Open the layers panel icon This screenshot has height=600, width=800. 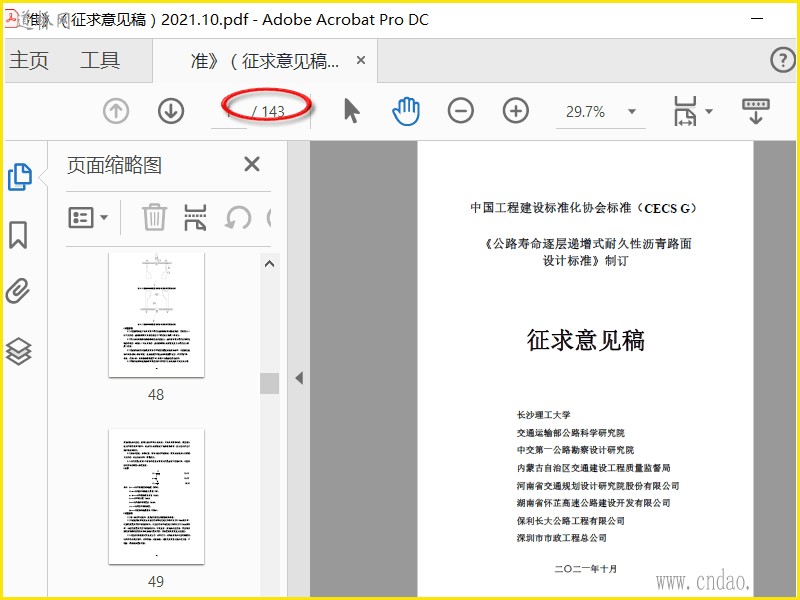click(x=19, y=352)
